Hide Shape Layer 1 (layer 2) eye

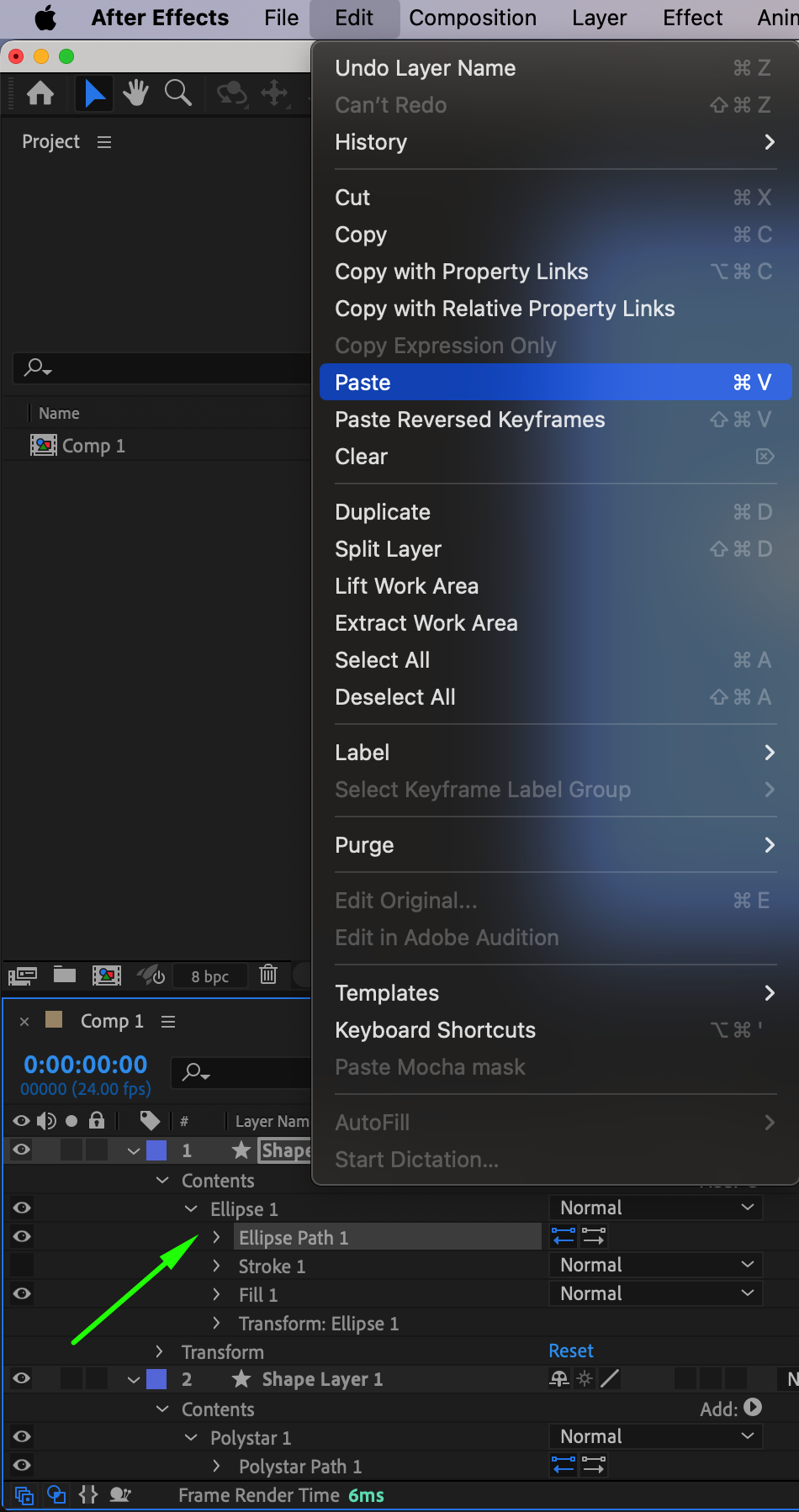click(22, 1378)
